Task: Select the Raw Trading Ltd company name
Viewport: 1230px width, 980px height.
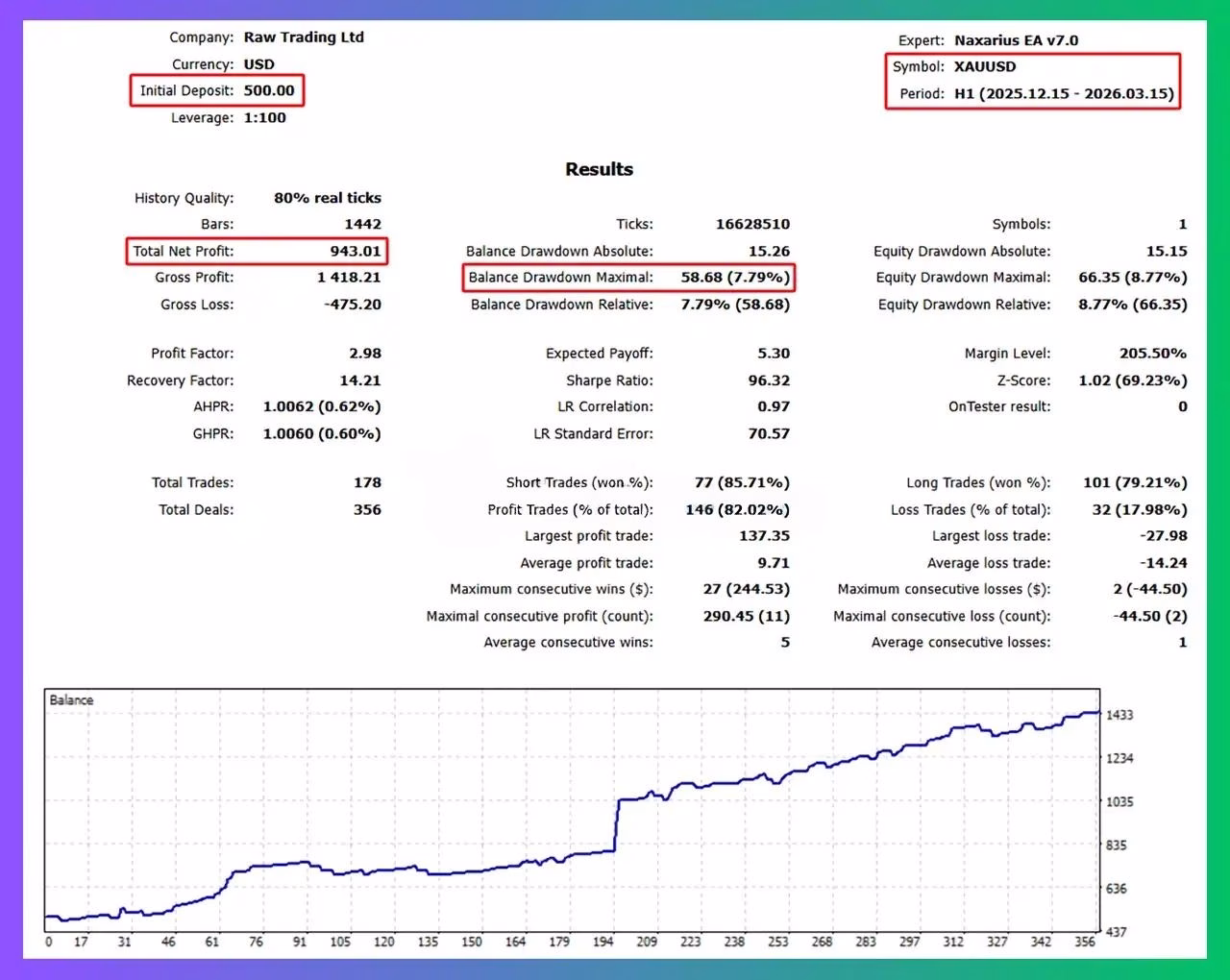Action: 304,37
